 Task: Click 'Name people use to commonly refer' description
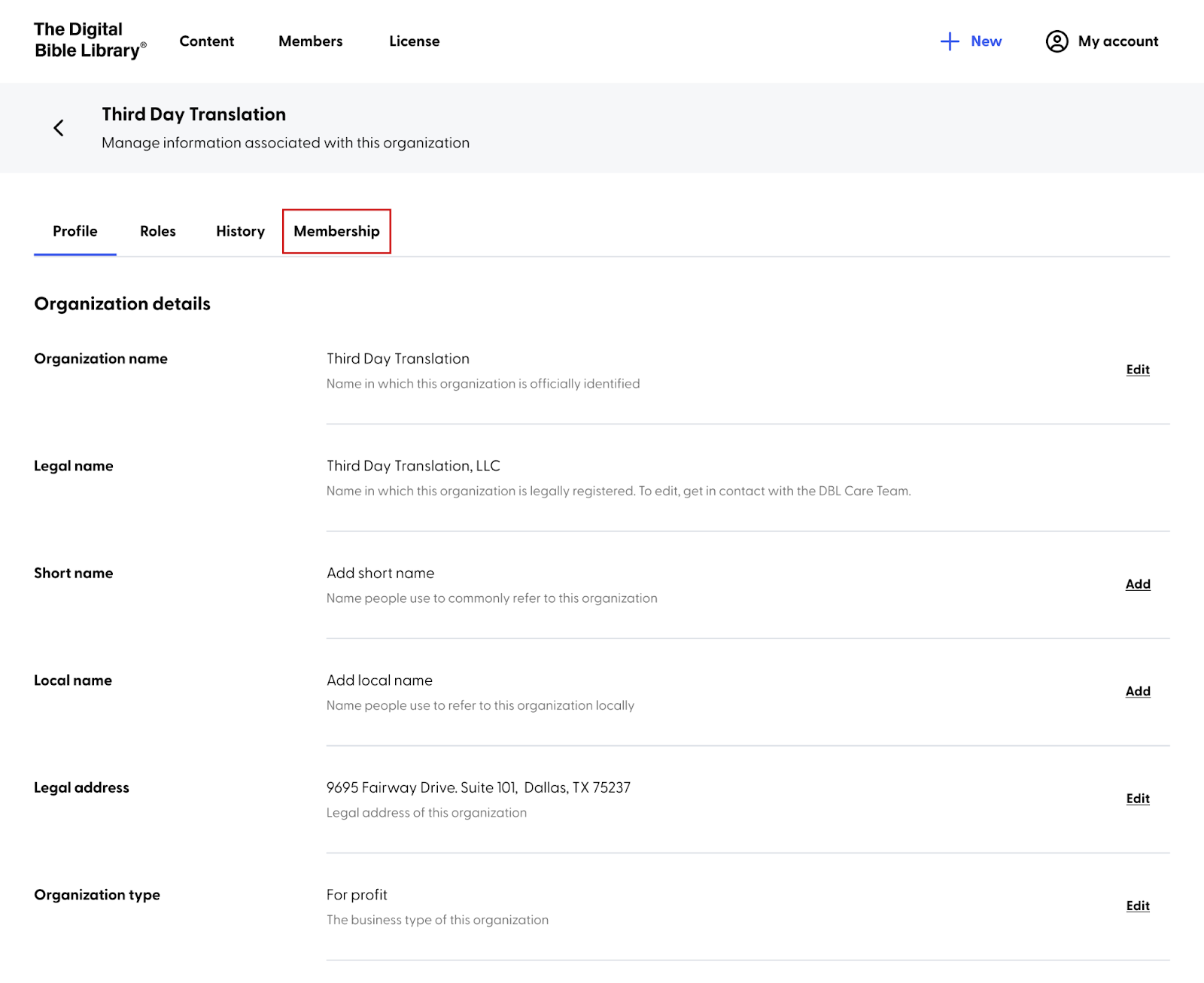pyautogui.click(x=492, y=598)
